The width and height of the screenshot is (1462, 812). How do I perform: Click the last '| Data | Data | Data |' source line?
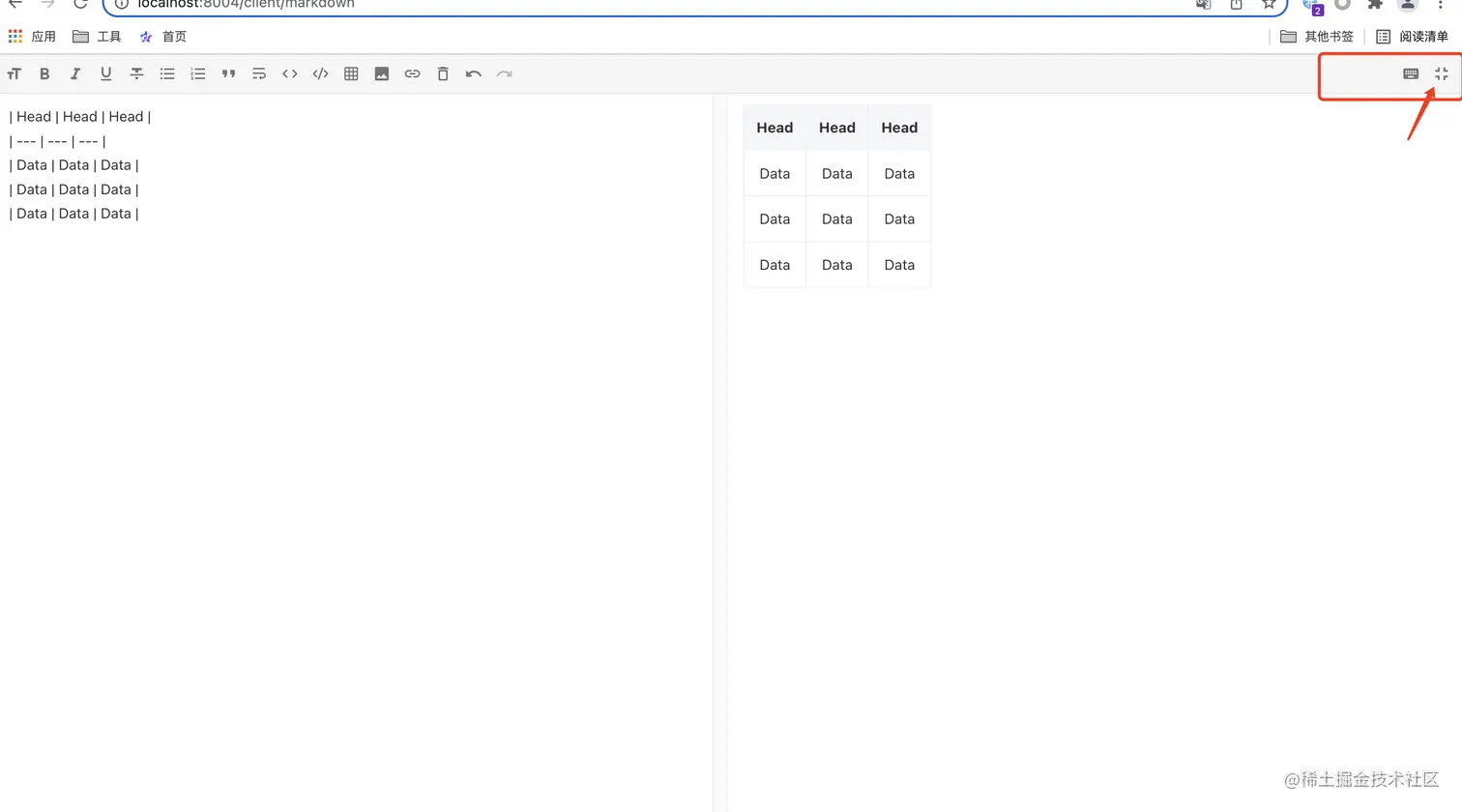[74, 214]
